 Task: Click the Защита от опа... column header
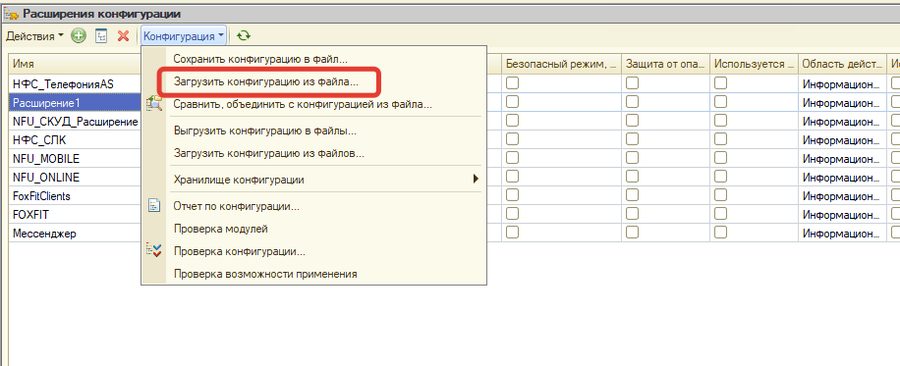coord(665,64)
